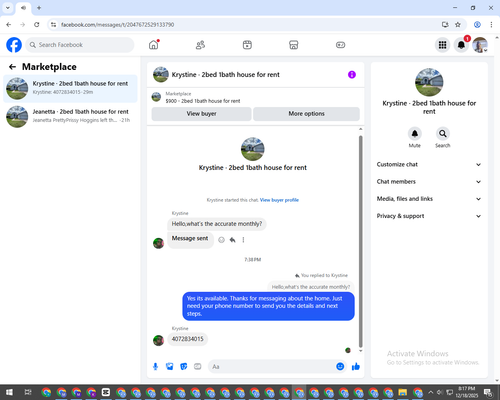Go to the Home feed icon
The width and height of the screenshot is (500, 400).
[x=154, y=45]
